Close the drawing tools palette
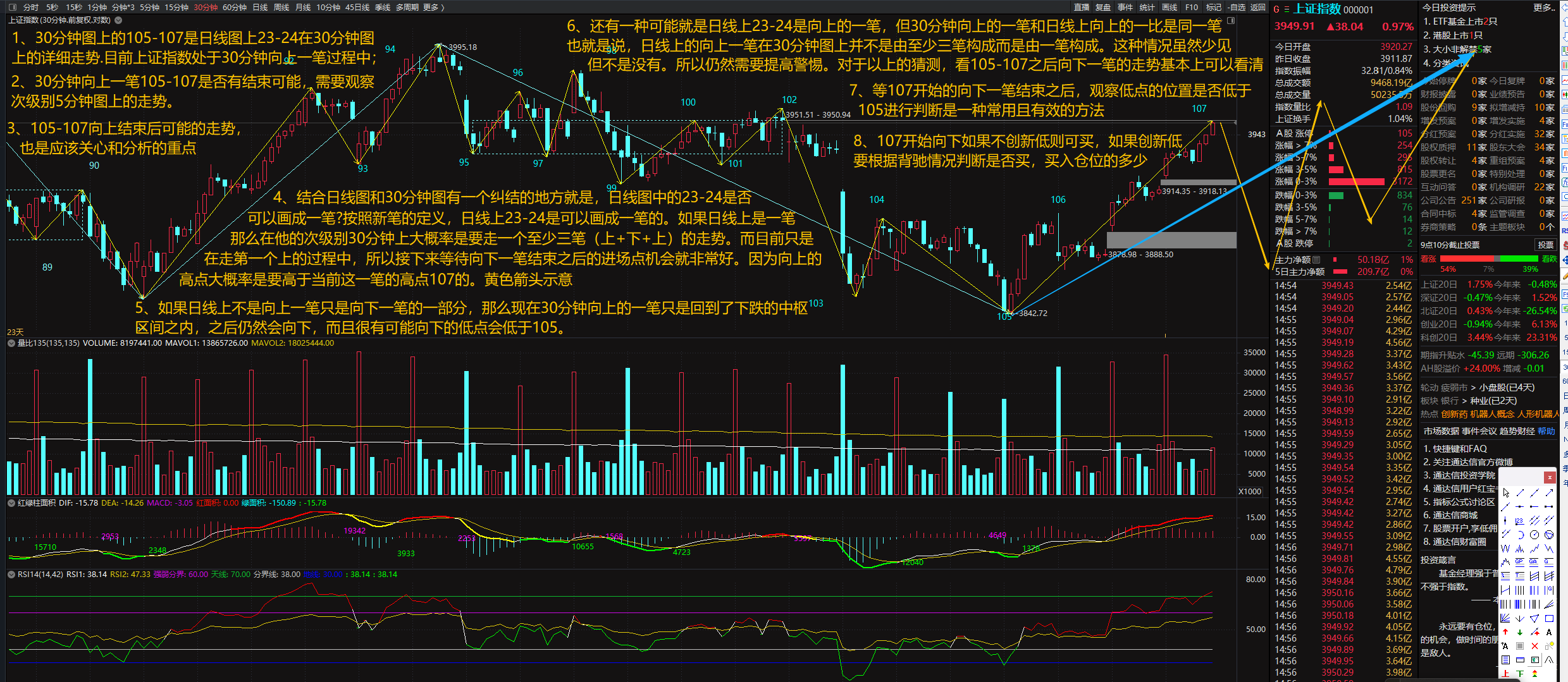The height and width of the screenshot is (682, 1568). 1550,477
